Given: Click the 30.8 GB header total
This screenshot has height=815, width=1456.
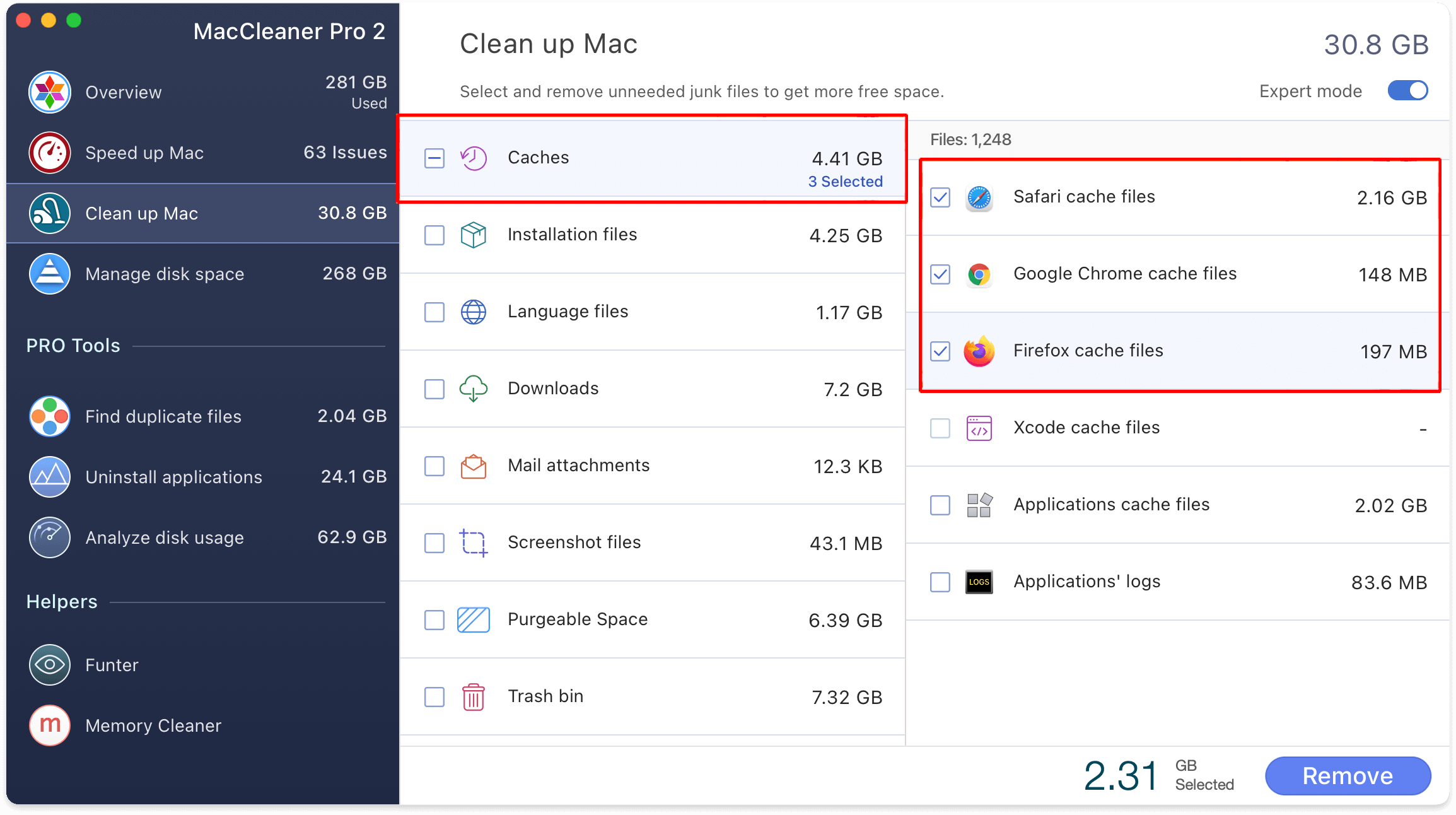Looking at the screenshot, I should point(1376,45).
